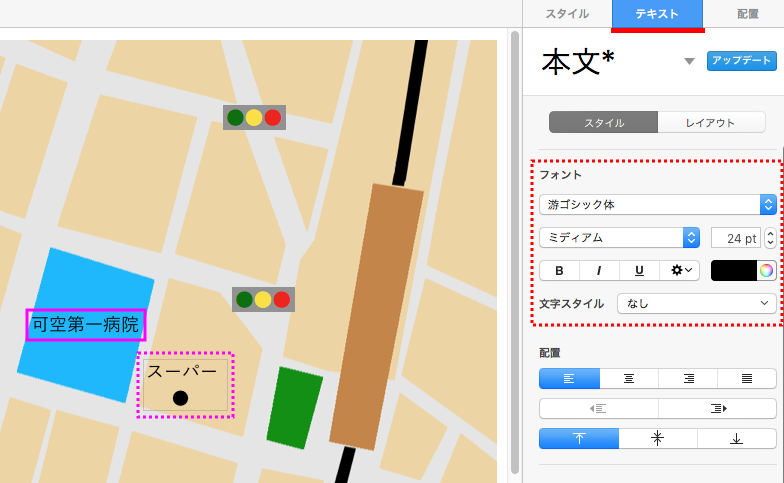Open the ミディアム font weight dropdown
This screenshot has width=784, height=483.
pyautogui.click(x=618, y=237)
